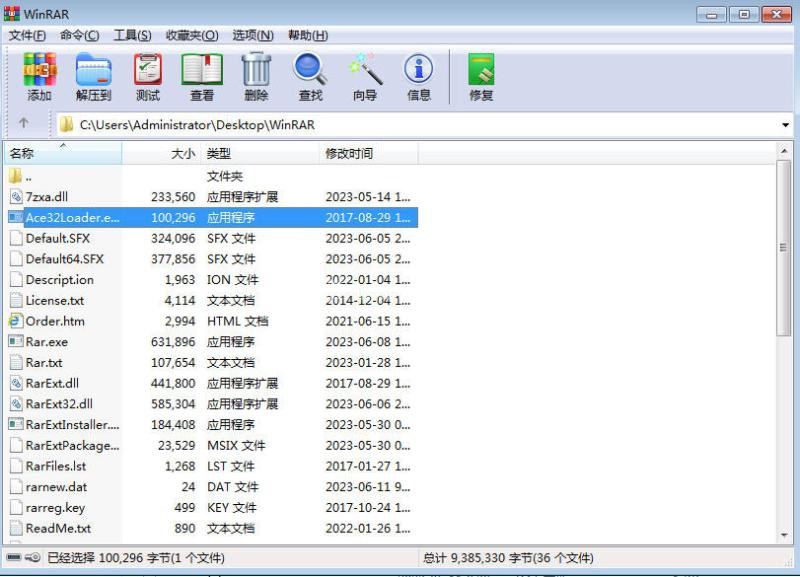Click the 2014-12-04 date cell
This screenshot has width=800, height=577.
pyautogui.click(x=368, y=300)
